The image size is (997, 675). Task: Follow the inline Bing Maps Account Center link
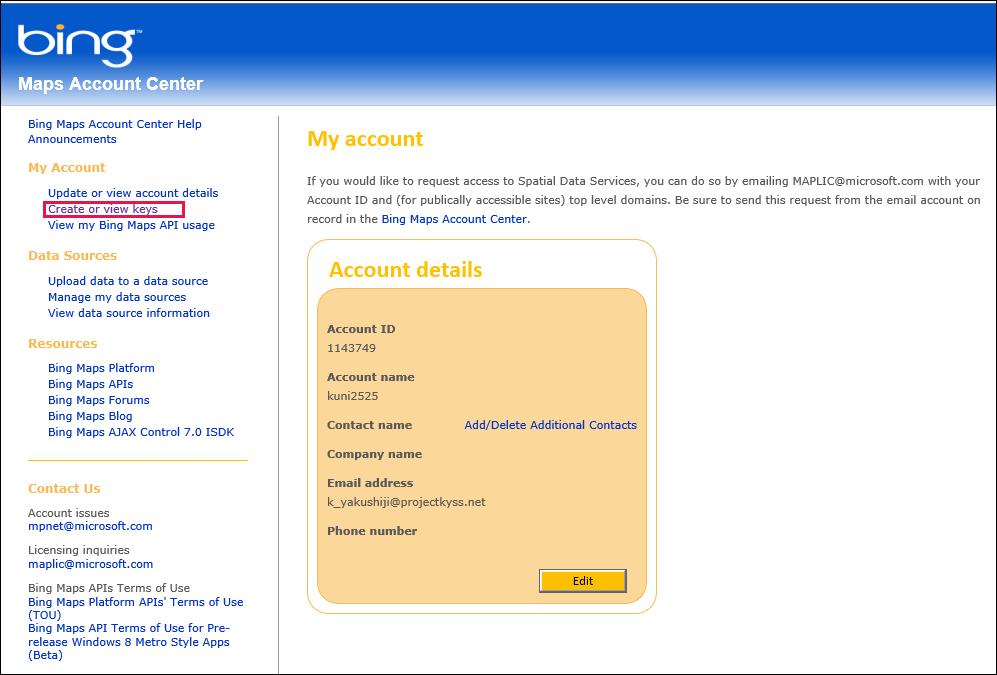tap(454, 219)
